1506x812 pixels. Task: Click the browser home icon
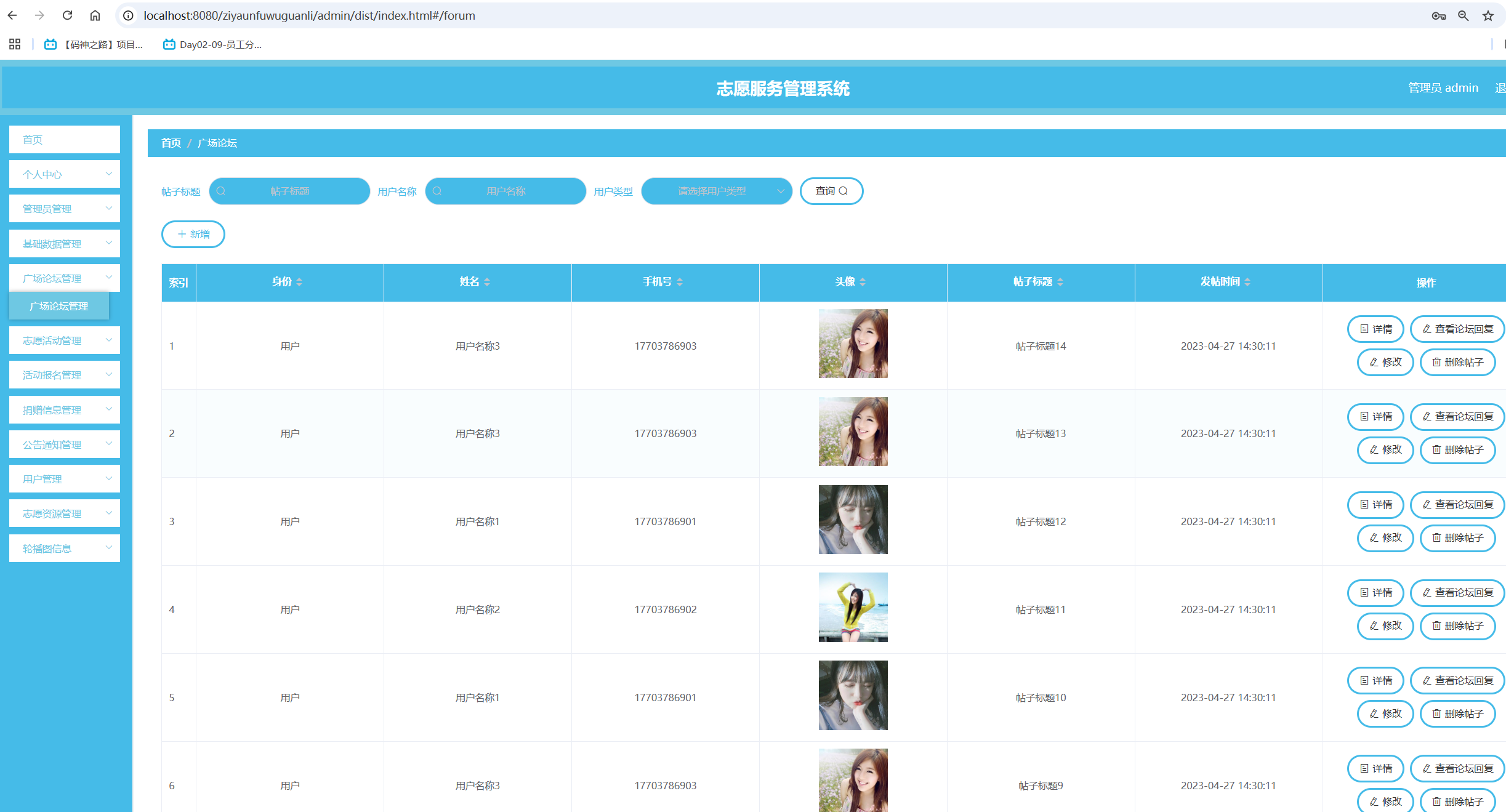tap(95, 15)
